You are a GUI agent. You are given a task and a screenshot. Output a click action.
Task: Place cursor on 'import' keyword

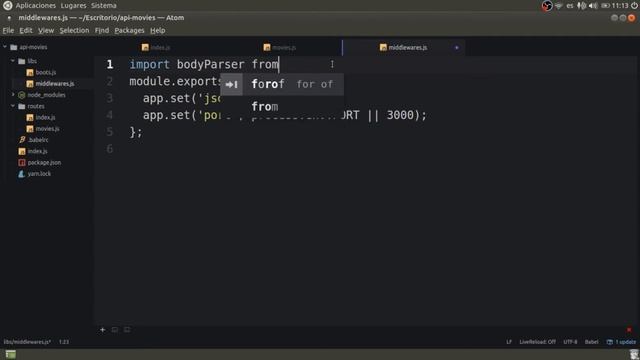(x=149, y=64)
